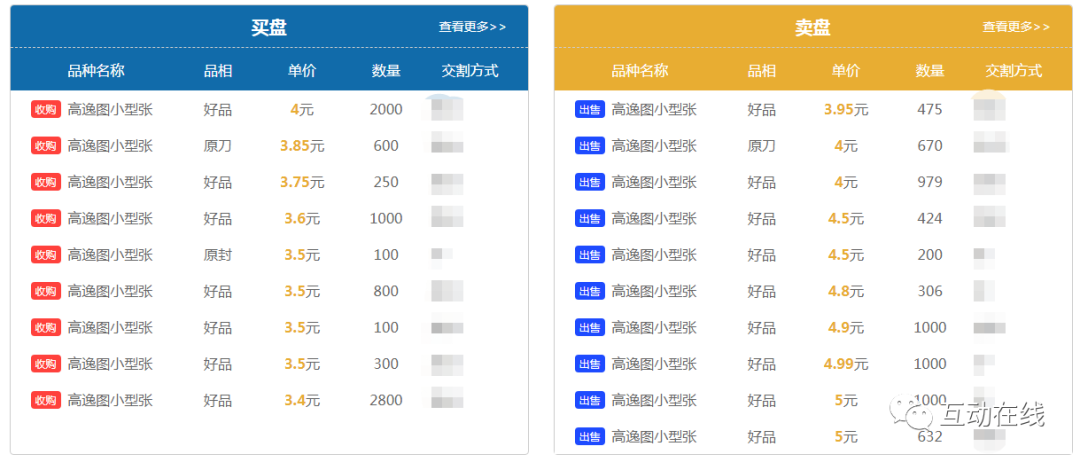The width and height of the screenshot is (1080, 462).
Task: Click the 收购 tag on the 300 quantity row
Action: [x=45, y=364]
